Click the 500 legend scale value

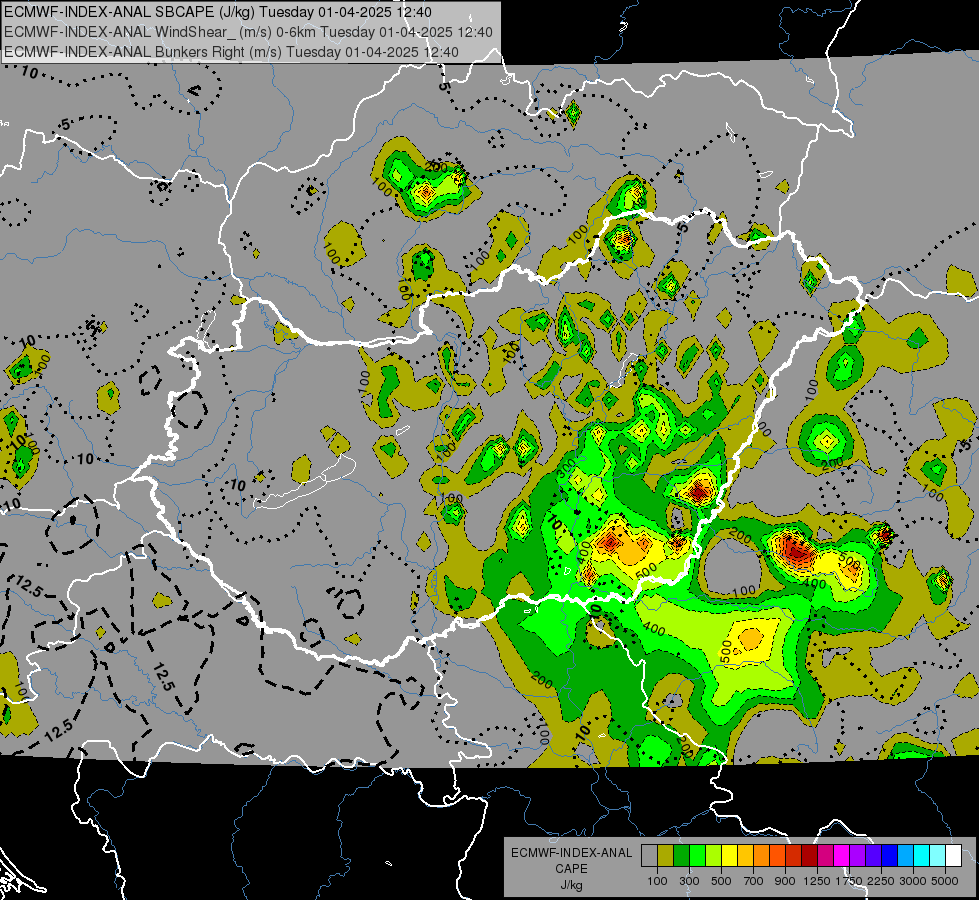721,881
